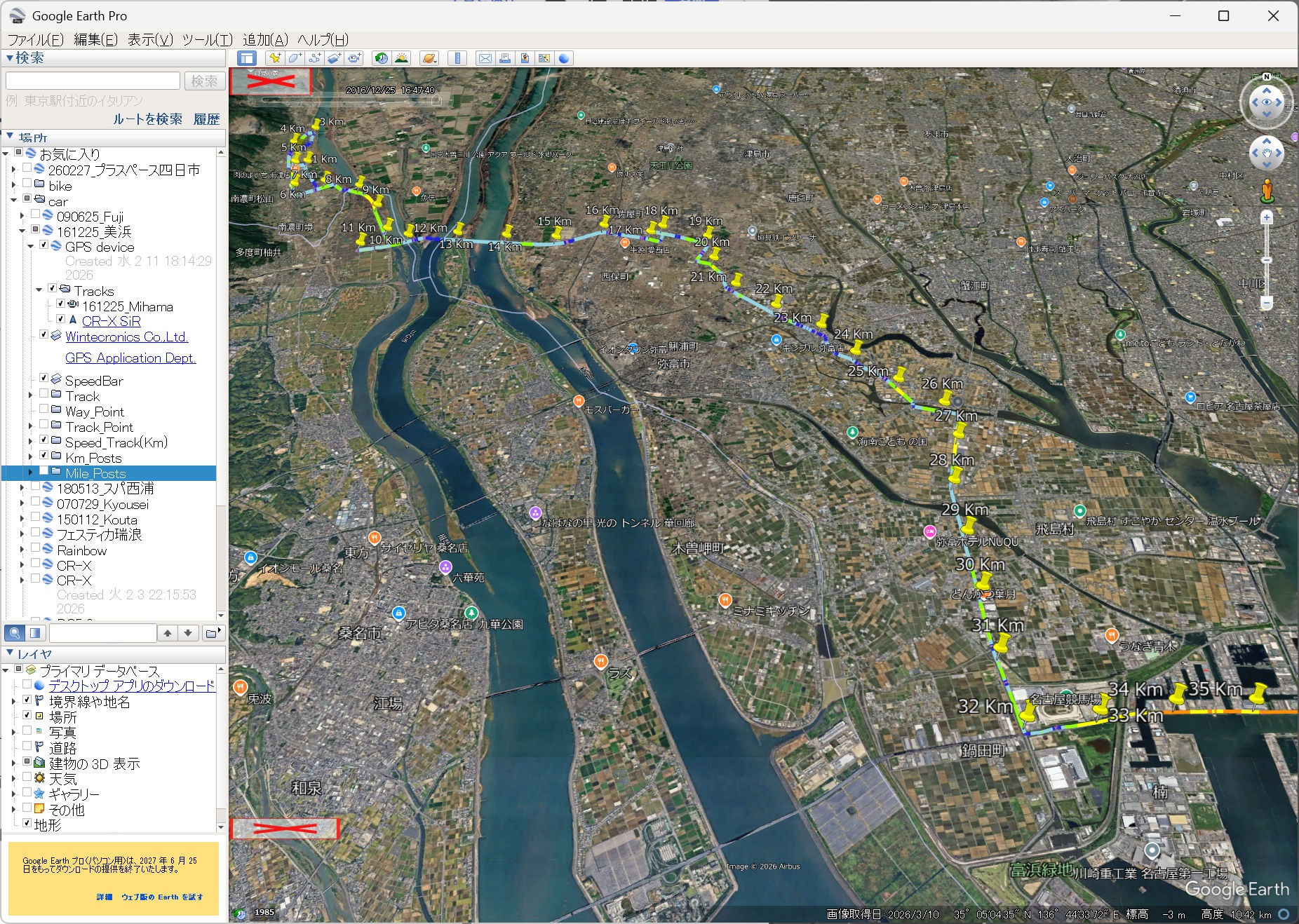Viewport: 1299px width, 924px height.
Task: Select the Add Image Overlay tool
Action: (x=335, y=58)
